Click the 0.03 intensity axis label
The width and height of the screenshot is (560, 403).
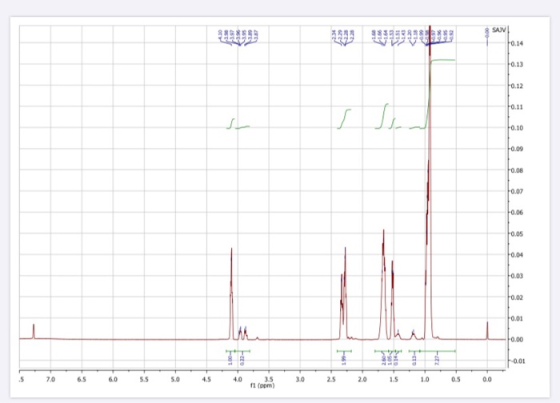(517, 276)
